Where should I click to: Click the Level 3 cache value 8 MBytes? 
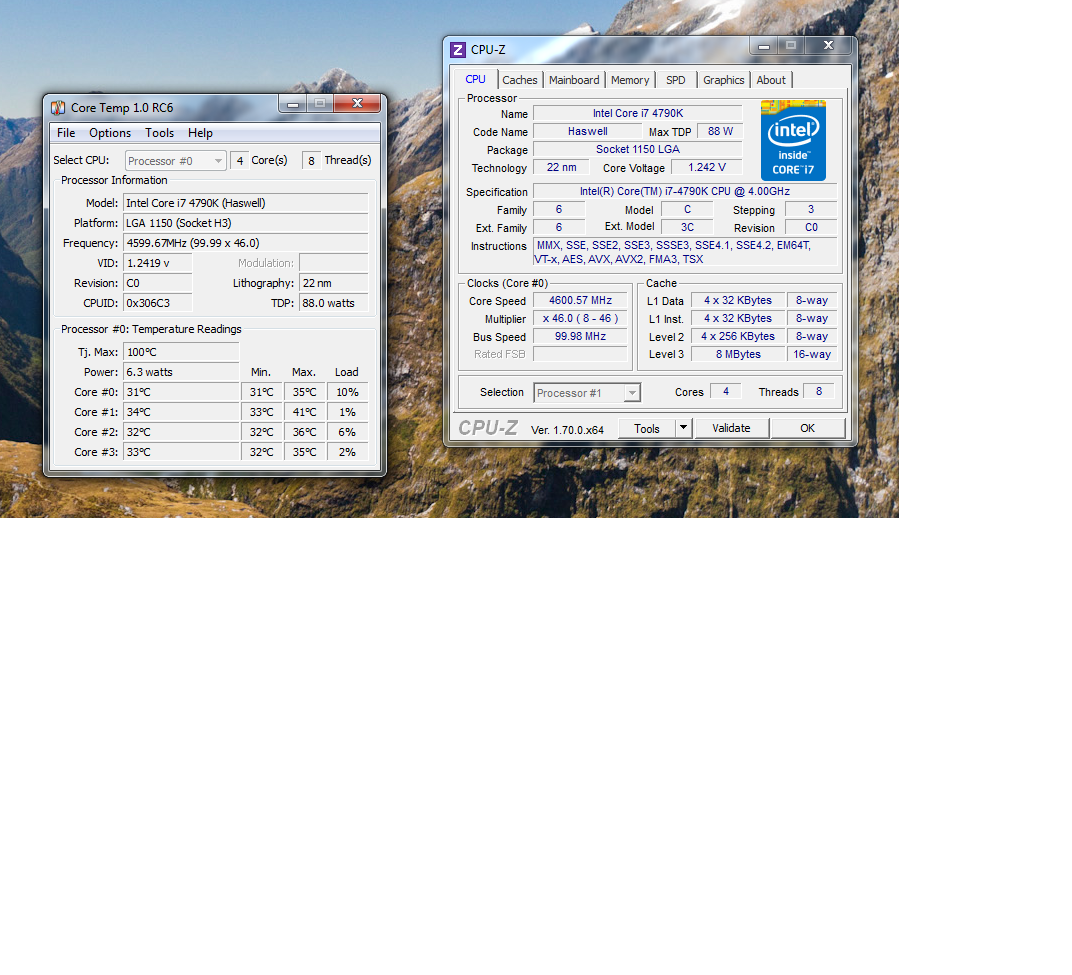tap(738, 354)
